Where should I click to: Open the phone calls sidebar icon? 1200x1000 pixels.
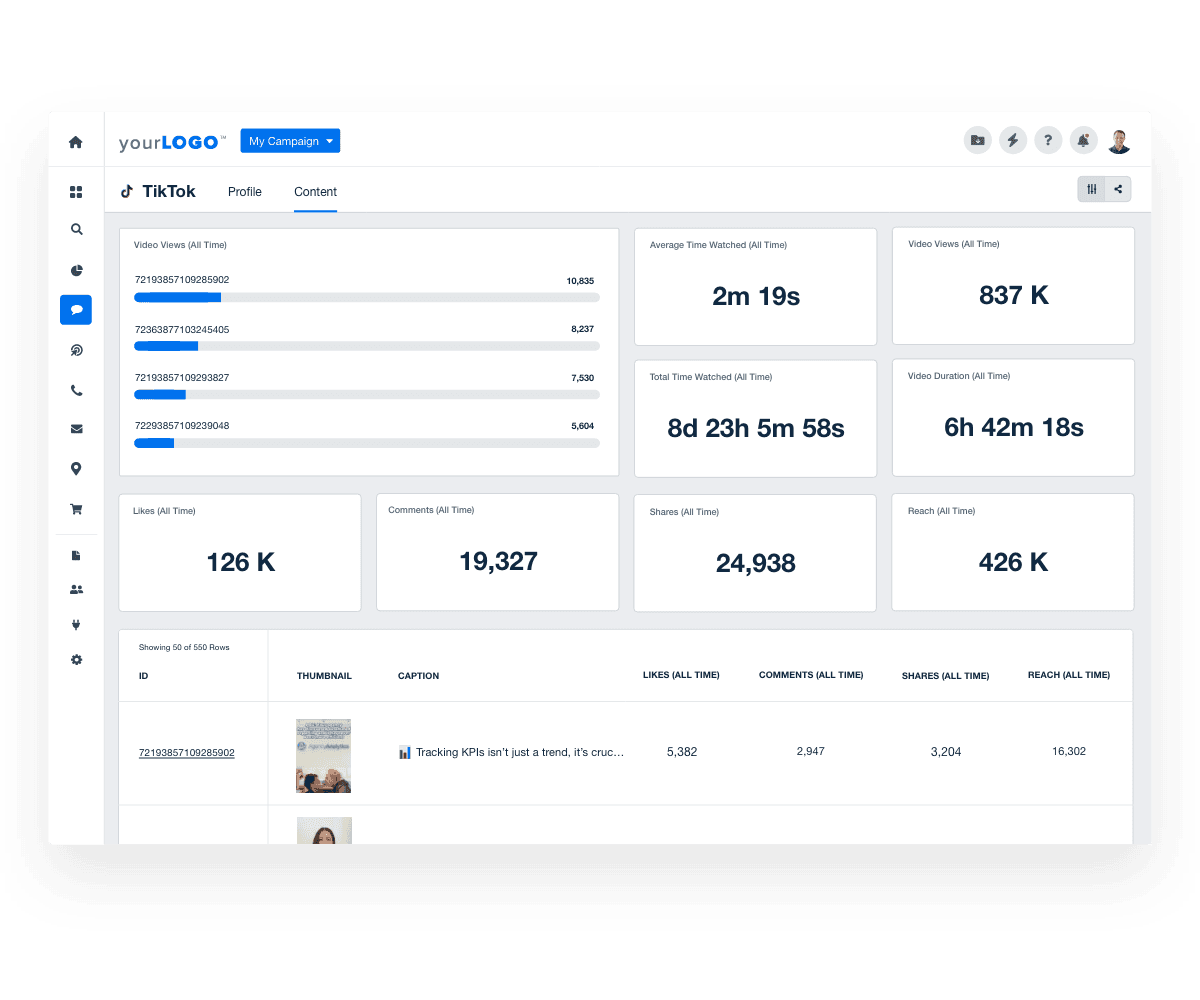point(76,390)
